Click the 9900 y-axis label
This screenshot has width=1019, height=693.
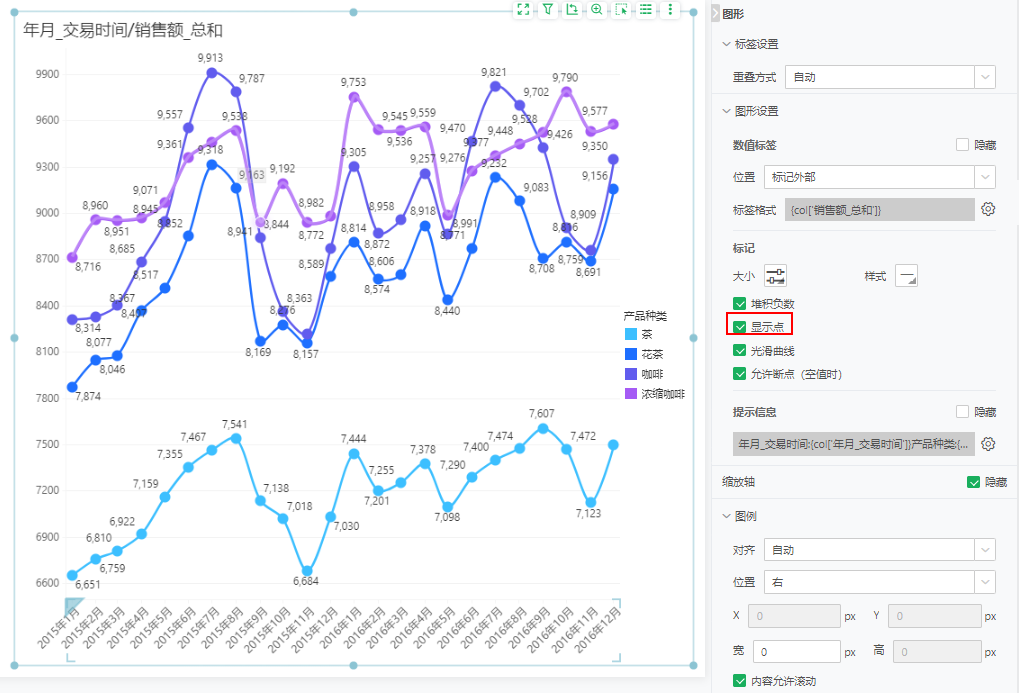coord(47,74)
